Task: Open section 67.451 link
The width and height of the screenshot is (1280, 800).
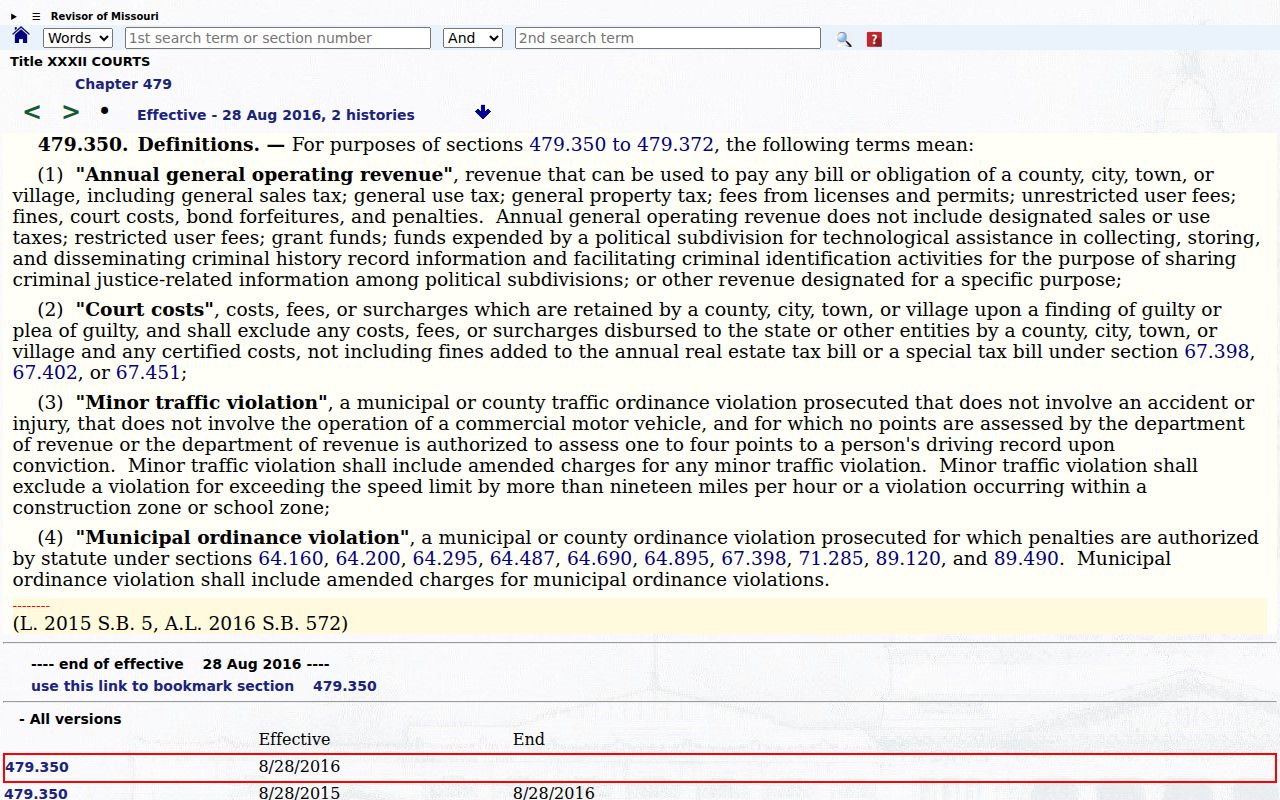Action: pos(148,373)
